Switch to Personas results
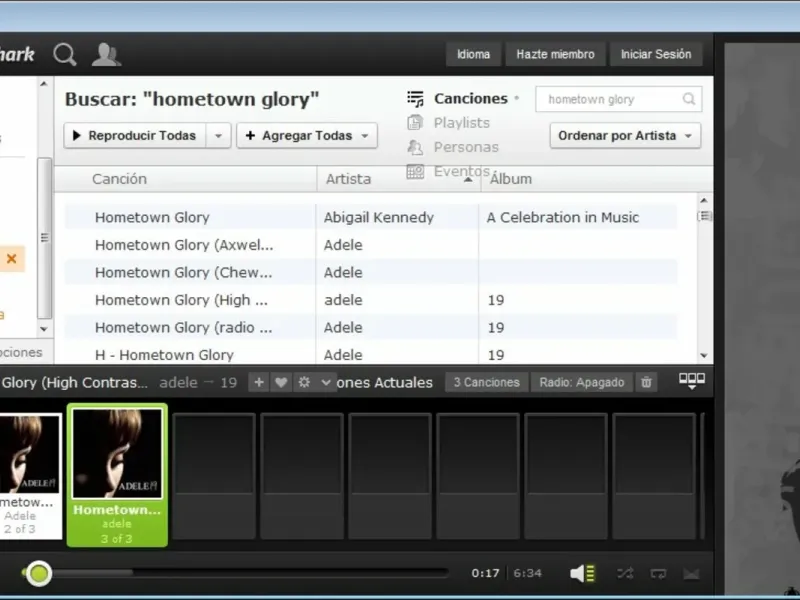This screenshot has width=800, height=600. pos(466,147)
